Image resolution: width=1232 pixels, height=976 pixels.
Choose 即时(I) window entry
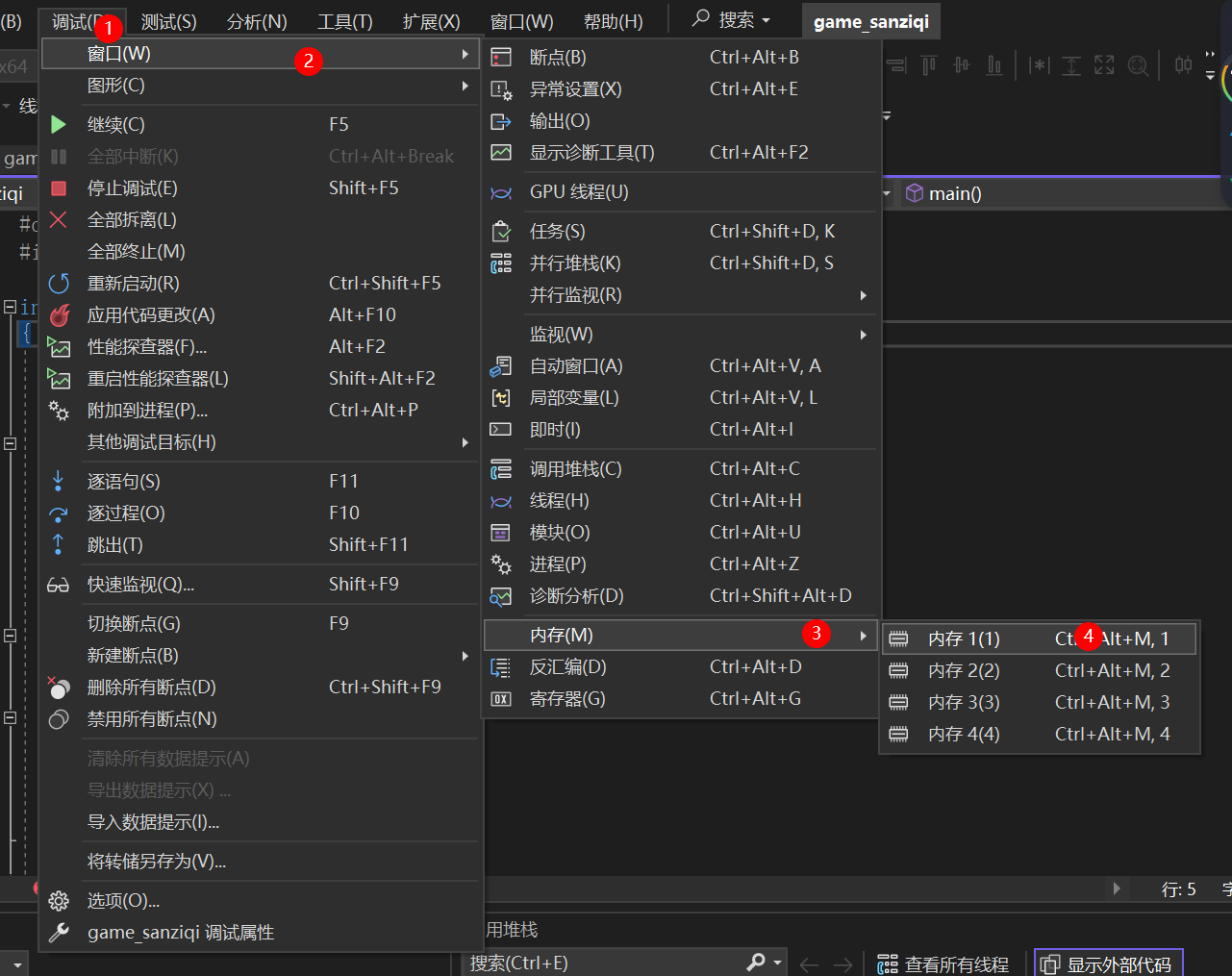coord(680,430)
